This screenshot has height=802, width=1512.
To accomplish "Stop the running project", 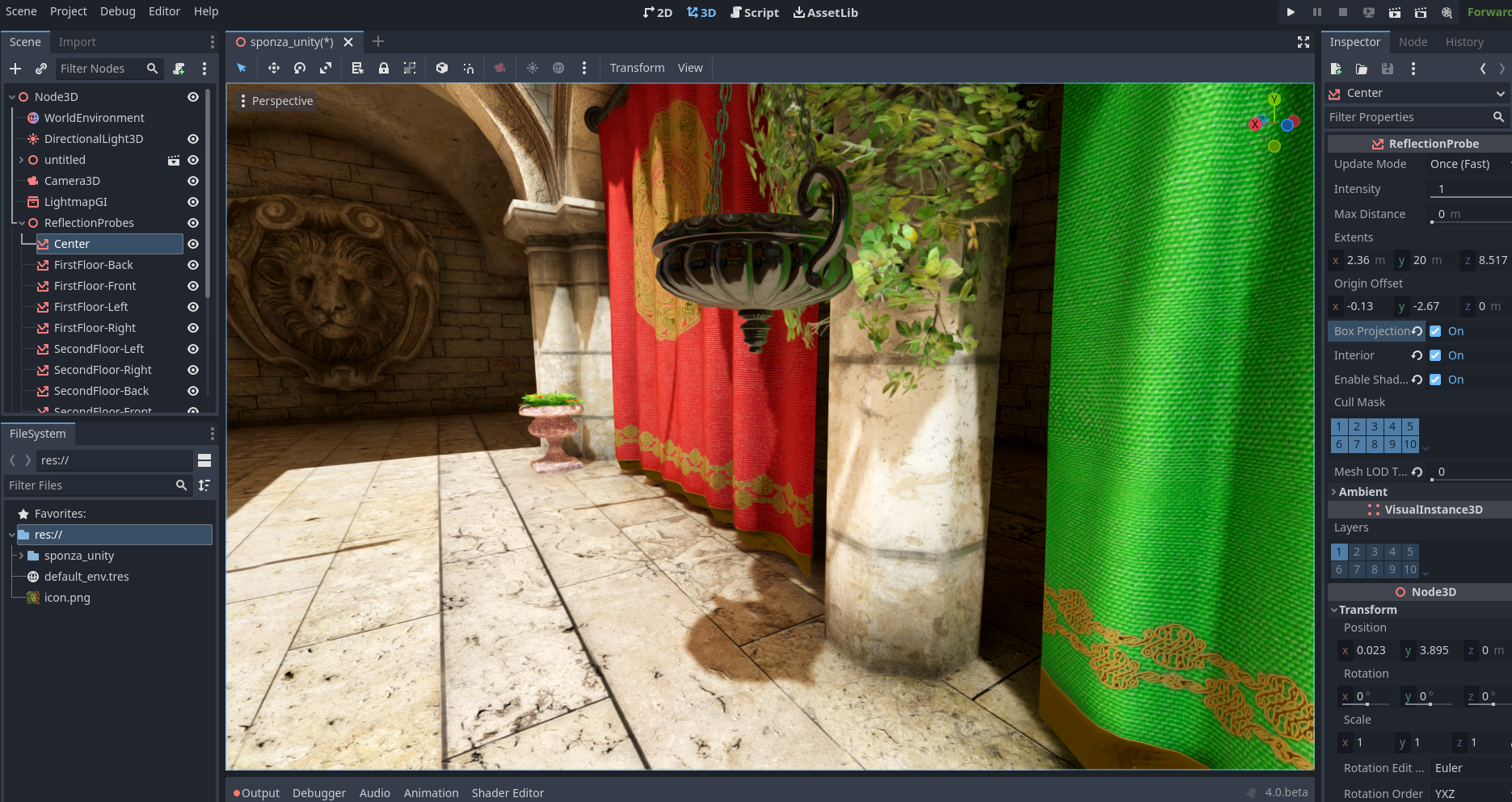I will point(1343,12).
